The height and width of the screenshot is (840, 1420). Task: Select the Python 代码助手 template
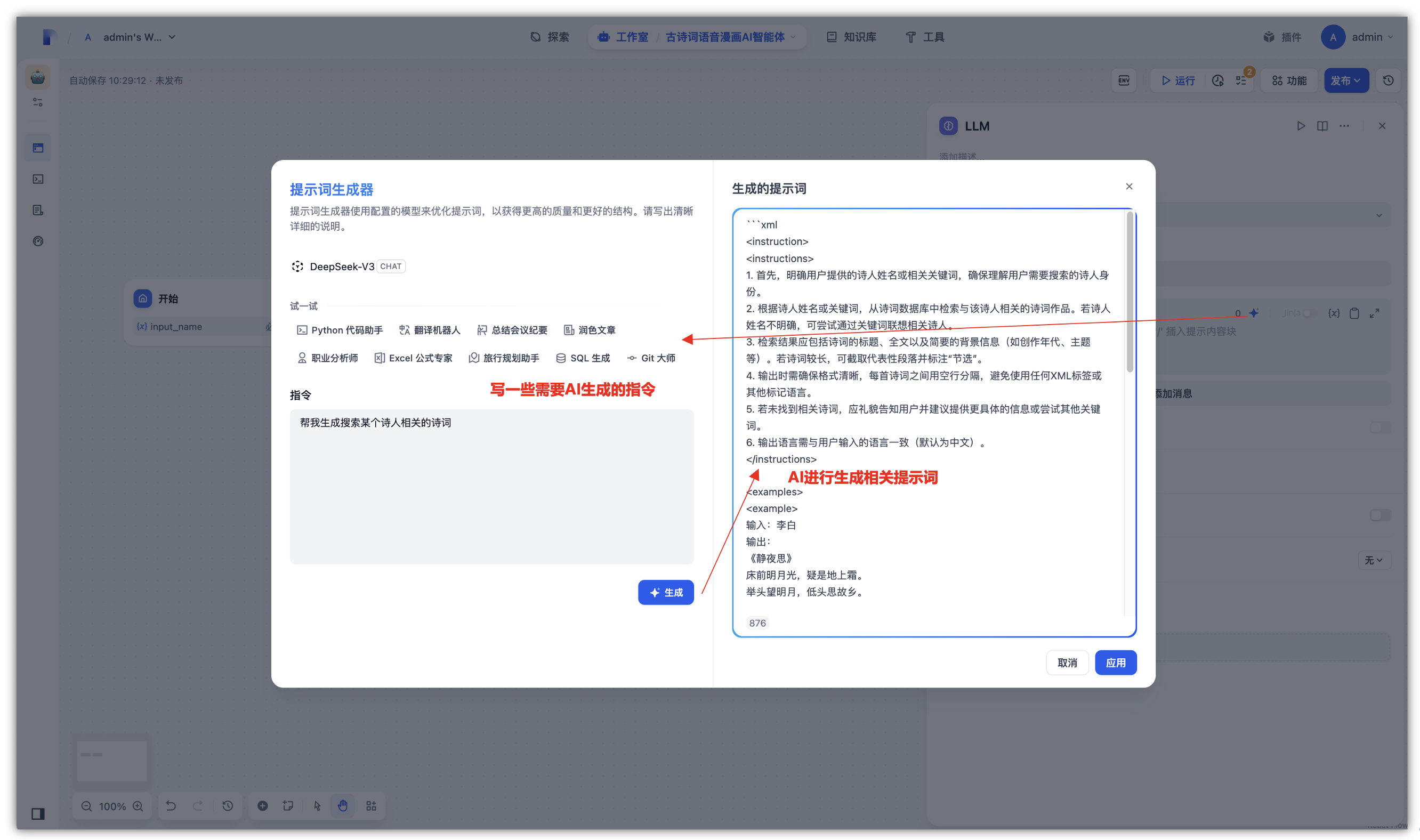point(340,330)
